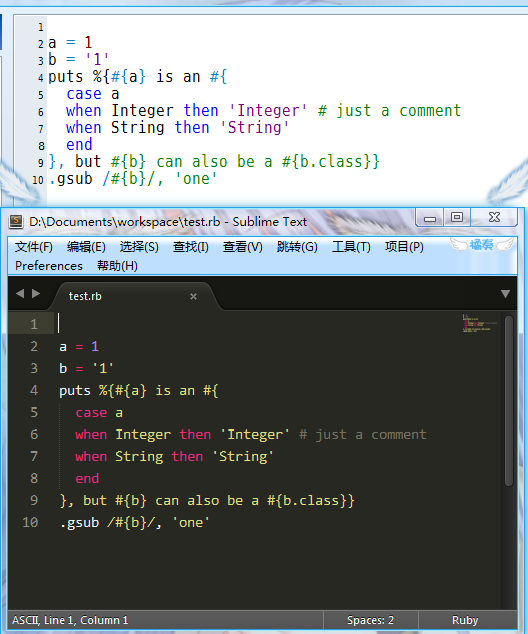The height and width of the screenshot is (634, 528).
Task: Close the Sublime Text window
Action: tap(494, 218)
